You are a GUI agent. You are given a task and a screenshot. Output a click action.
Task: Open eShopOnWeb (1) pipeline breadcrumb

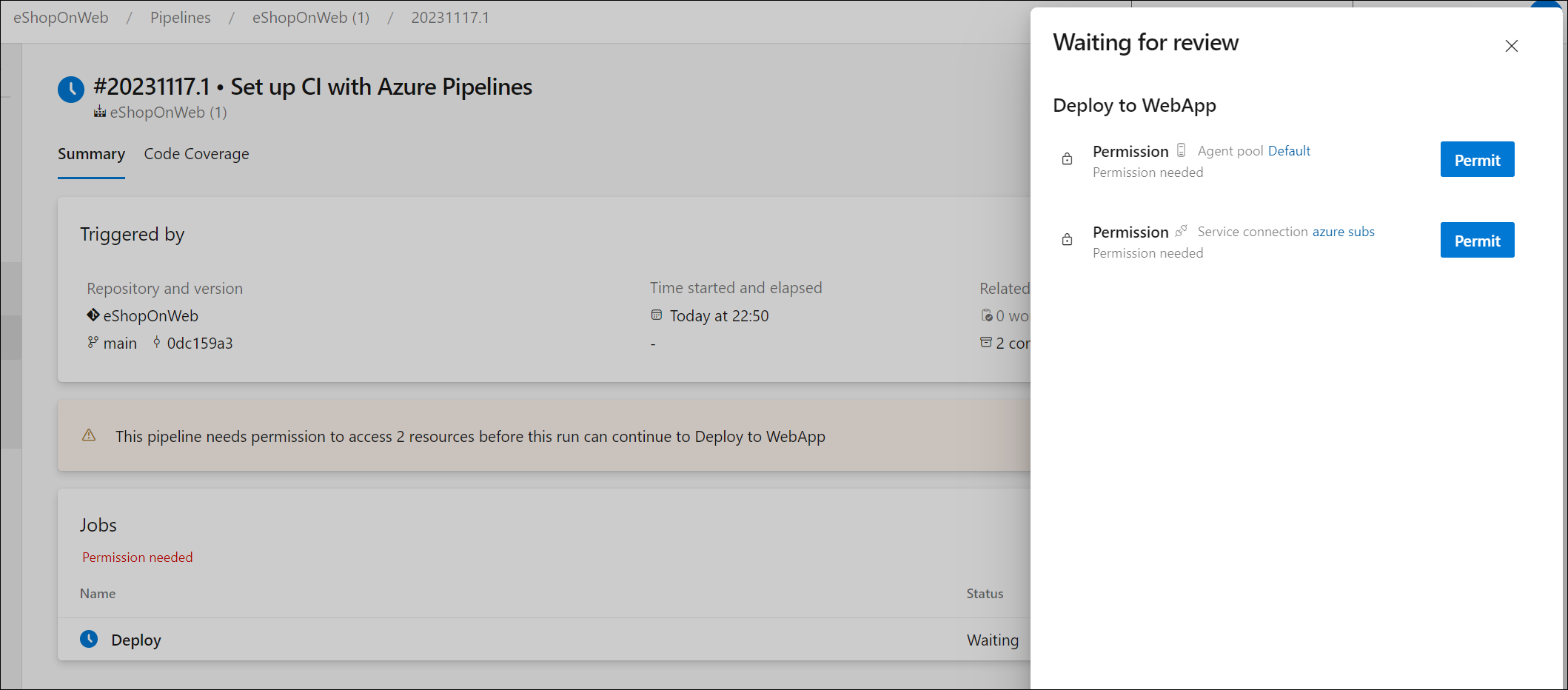(311, 18)
